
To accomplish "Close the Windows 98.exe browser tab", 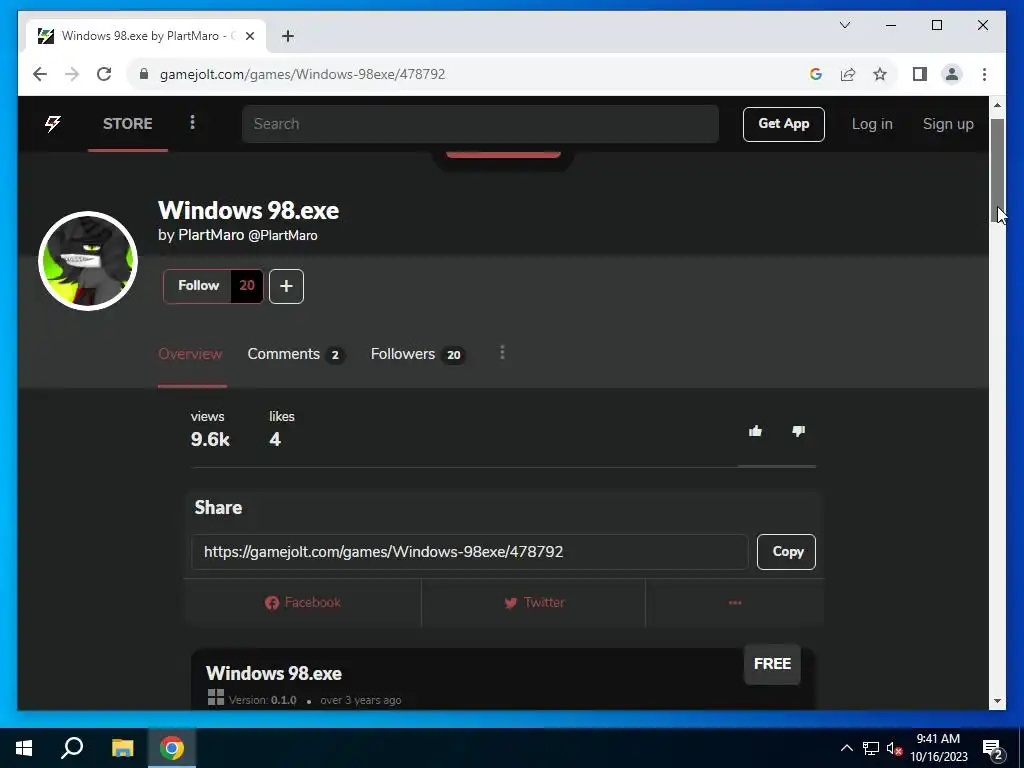I will 249,36.
